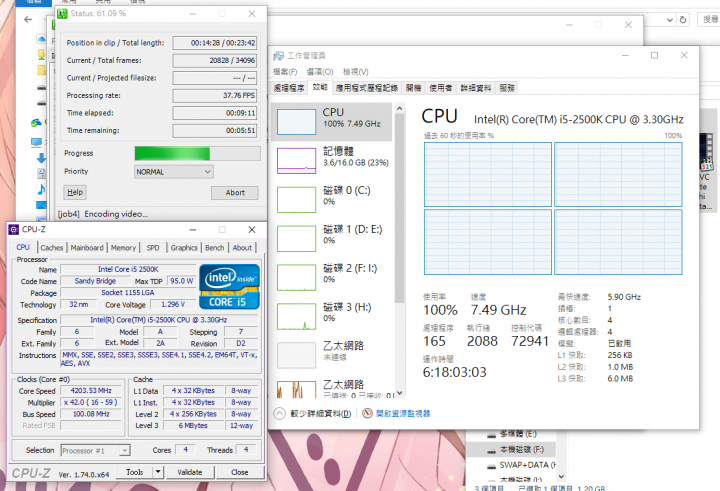Click down arrow of performance list scrollbar
Screen dimensions: 720x491
[399, 393]
